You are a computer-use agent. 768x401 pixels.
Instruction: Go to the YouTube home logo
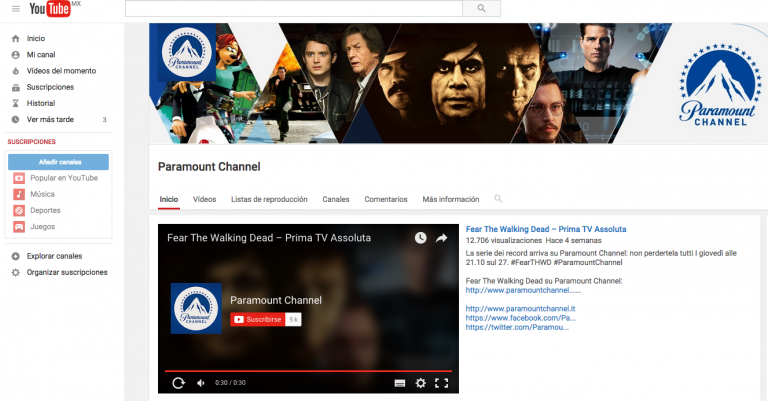[x=49, y=9]
